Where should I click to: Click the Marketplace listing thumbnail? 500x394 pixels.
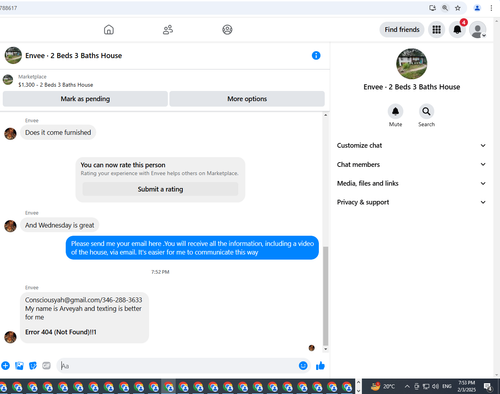click(x=8, y=80)
